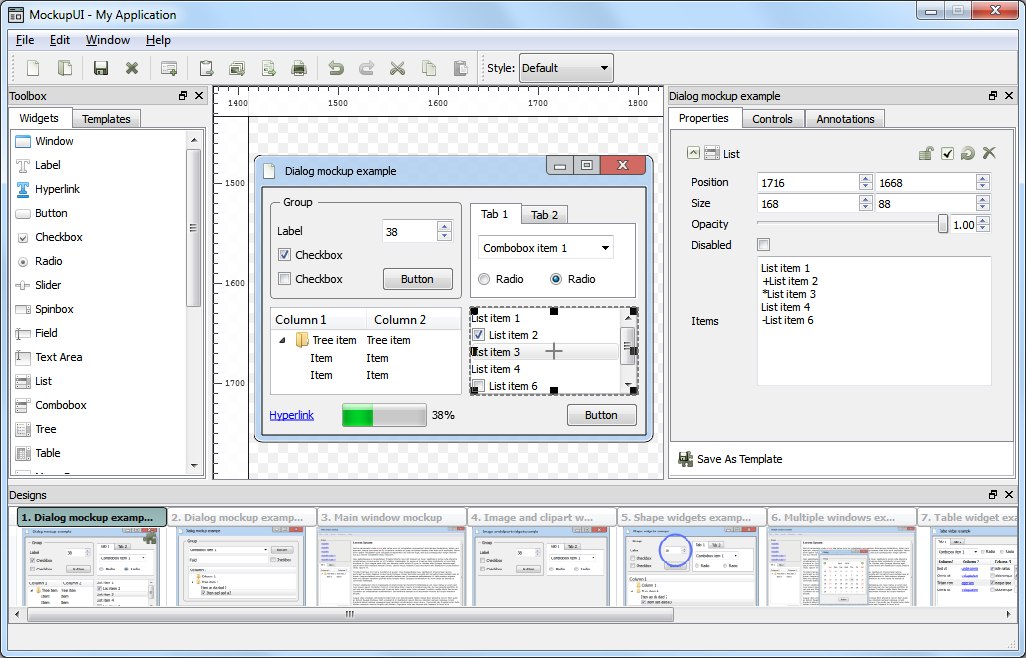Click the new blank document toolbar icon

(33, 68)
